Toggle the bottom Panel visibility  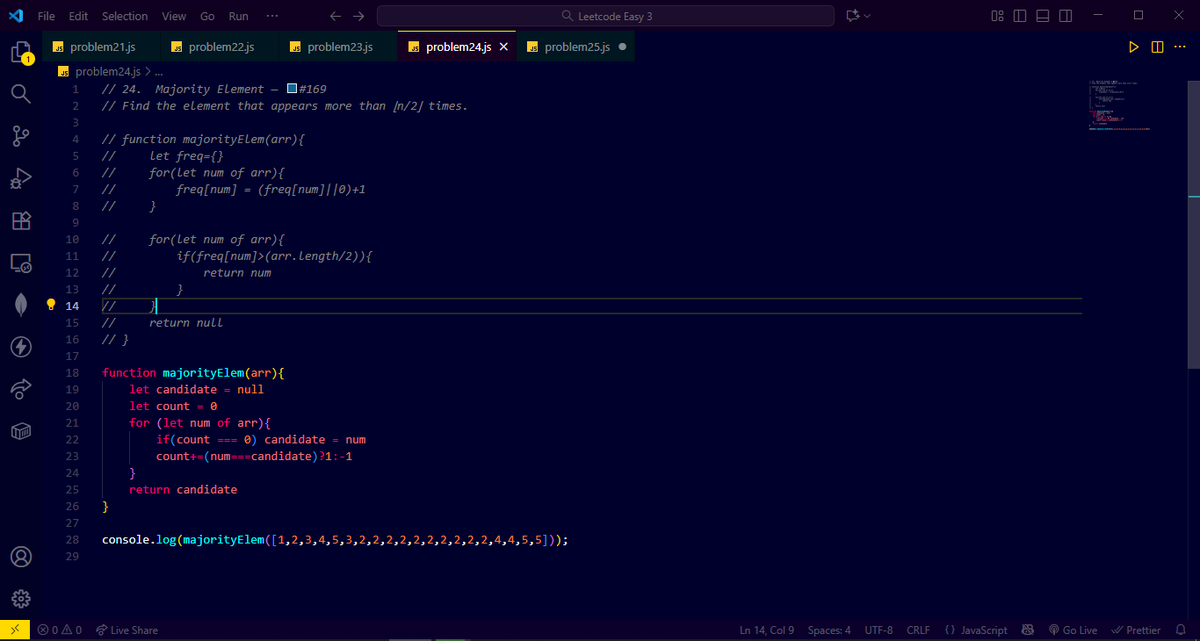(1043, 16)
